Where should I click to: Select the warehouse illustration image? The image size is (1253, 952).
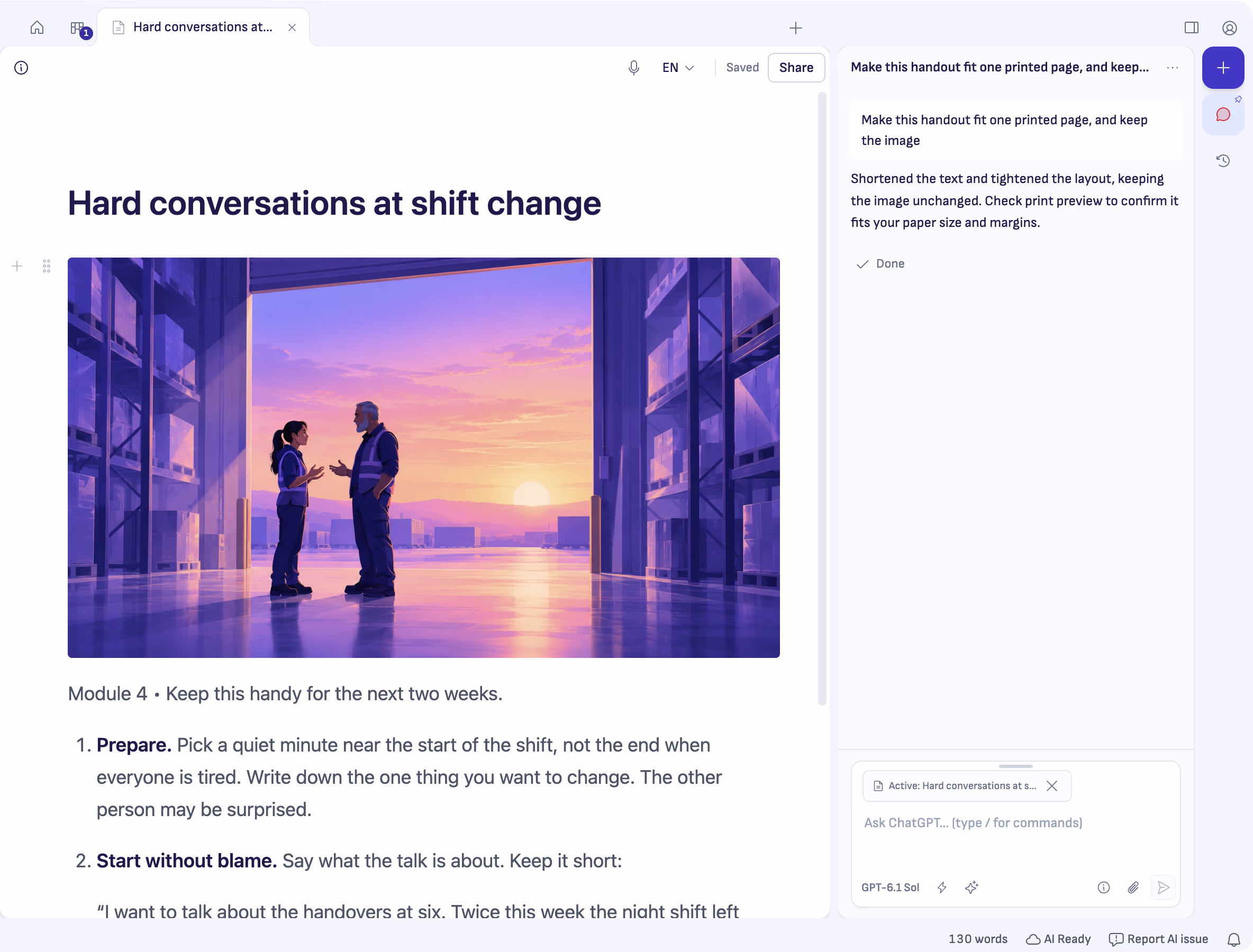click(x=423, y=457)
